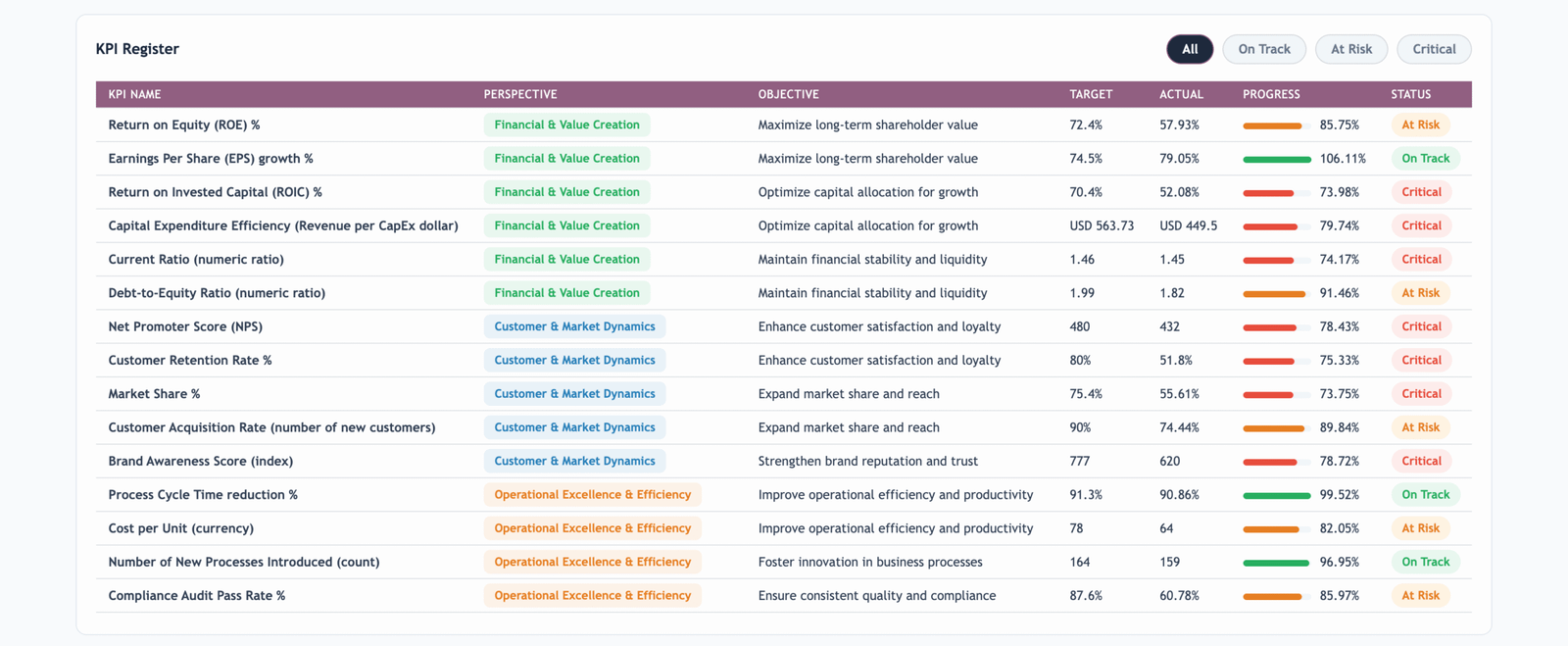This screenshot has width=1568, height=646.
Task: Click Customer & Market Dynamics tag for NPS
Action: (x=574, y=326)
